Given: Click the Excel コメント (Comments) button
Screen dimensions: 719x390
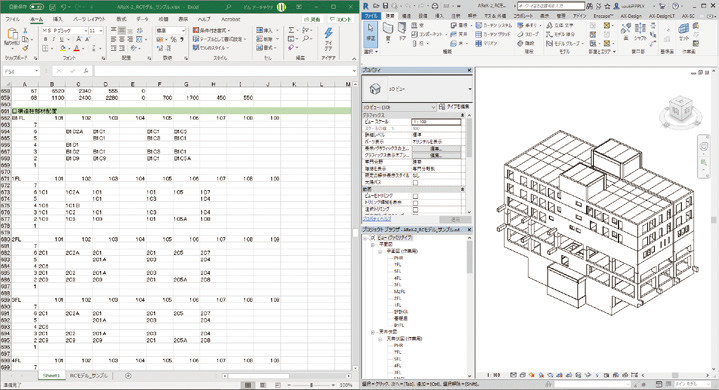Looking at the screenshot, I should click(x=341, y=19).
